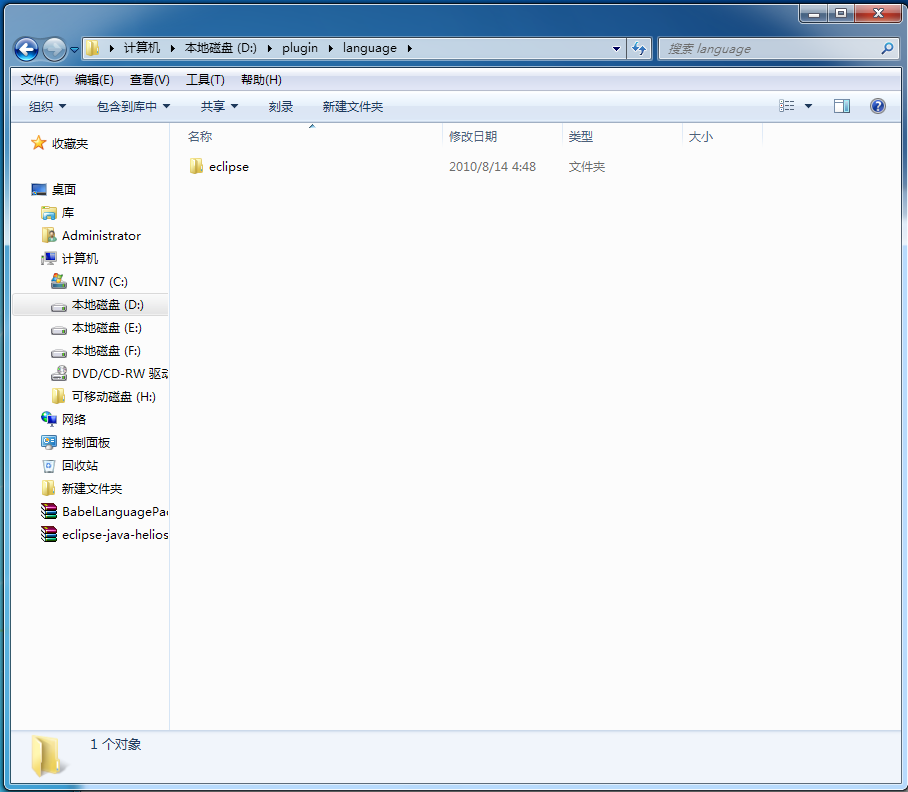The height and width of the screenshot is (792, 908).
Task: Select 本地磁盘 (D:) in the navigation tree
Action: coord(108,305)
